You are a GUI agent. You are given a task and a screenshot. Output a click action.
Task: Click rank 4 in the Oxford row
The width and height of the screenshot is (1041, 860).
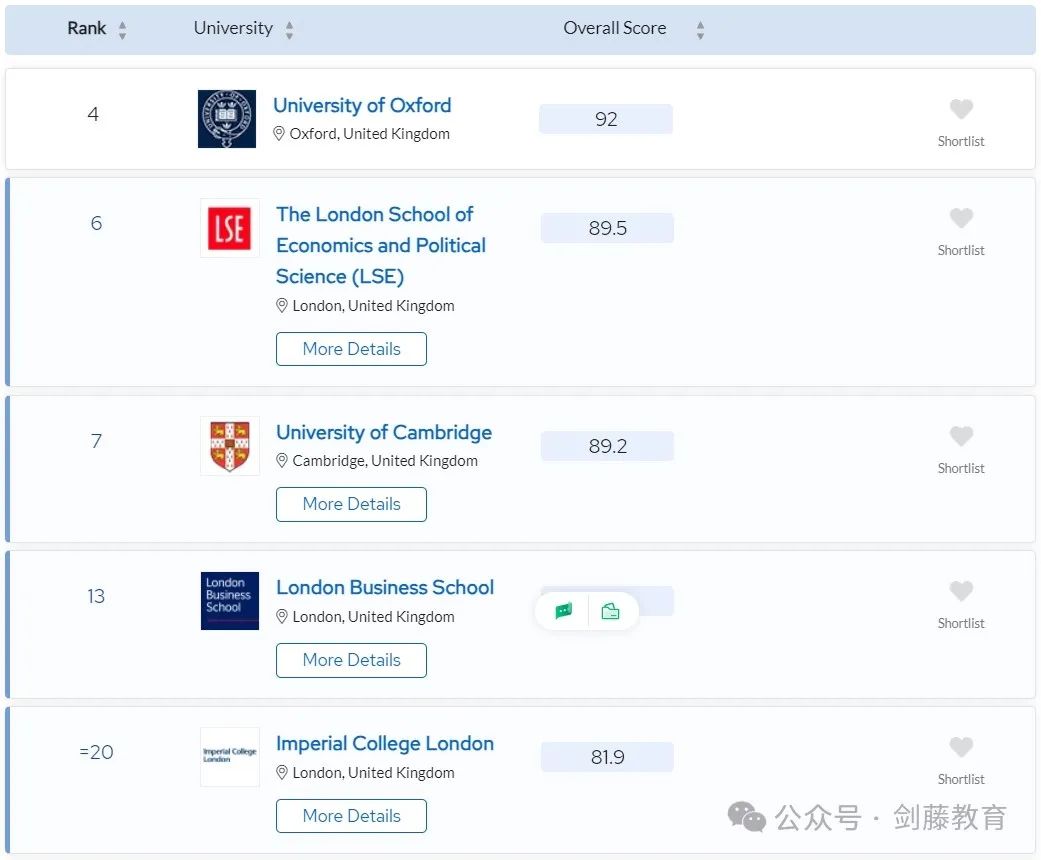[x=94, y=114]
